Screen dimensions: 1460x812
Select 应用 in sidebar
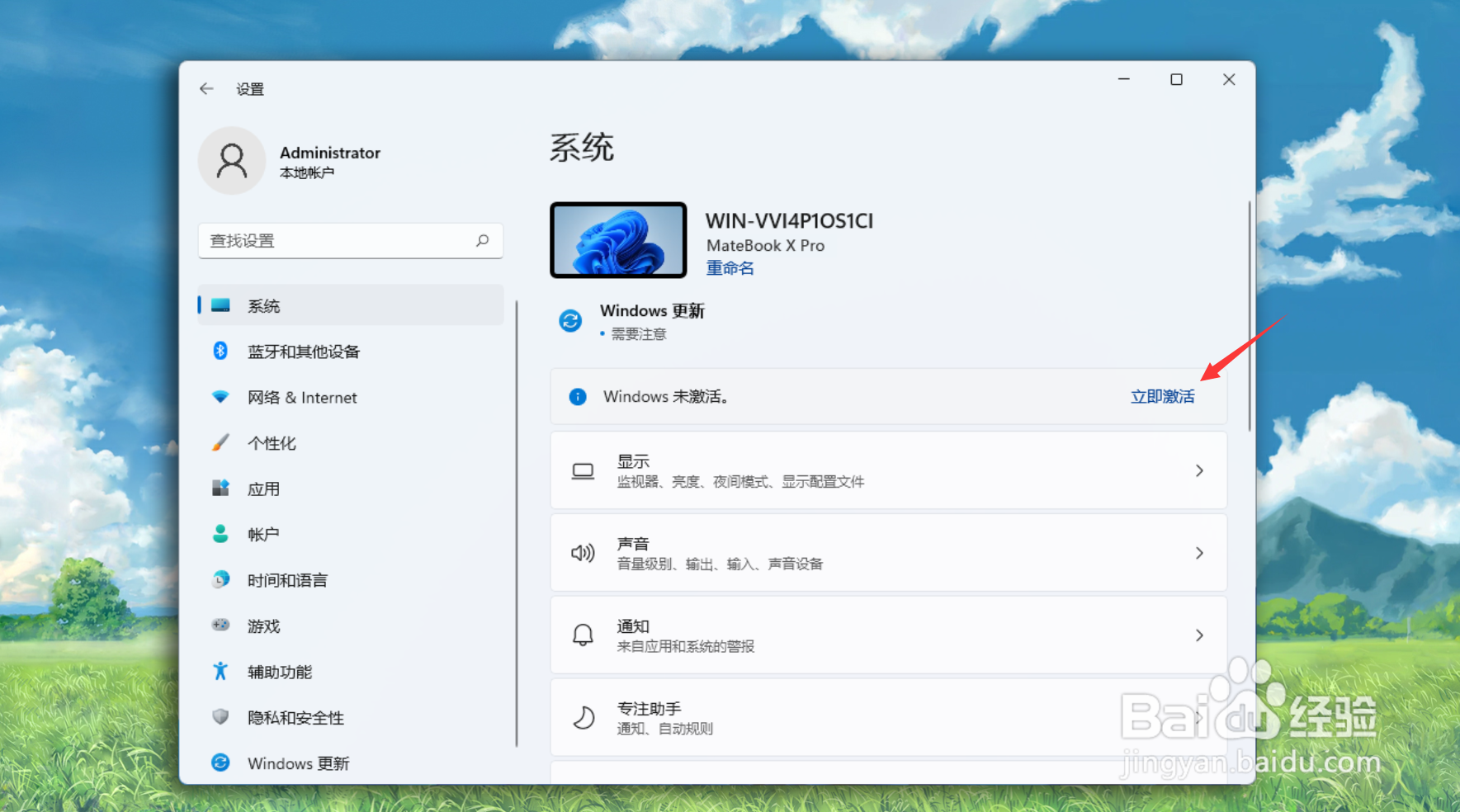351,489
